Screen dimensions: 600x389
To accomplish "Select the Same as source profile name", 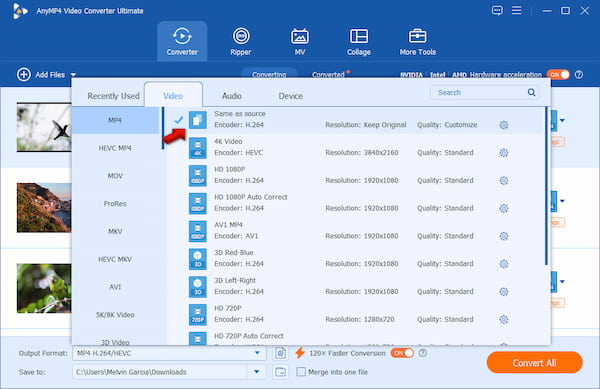I will pos(240,114).
